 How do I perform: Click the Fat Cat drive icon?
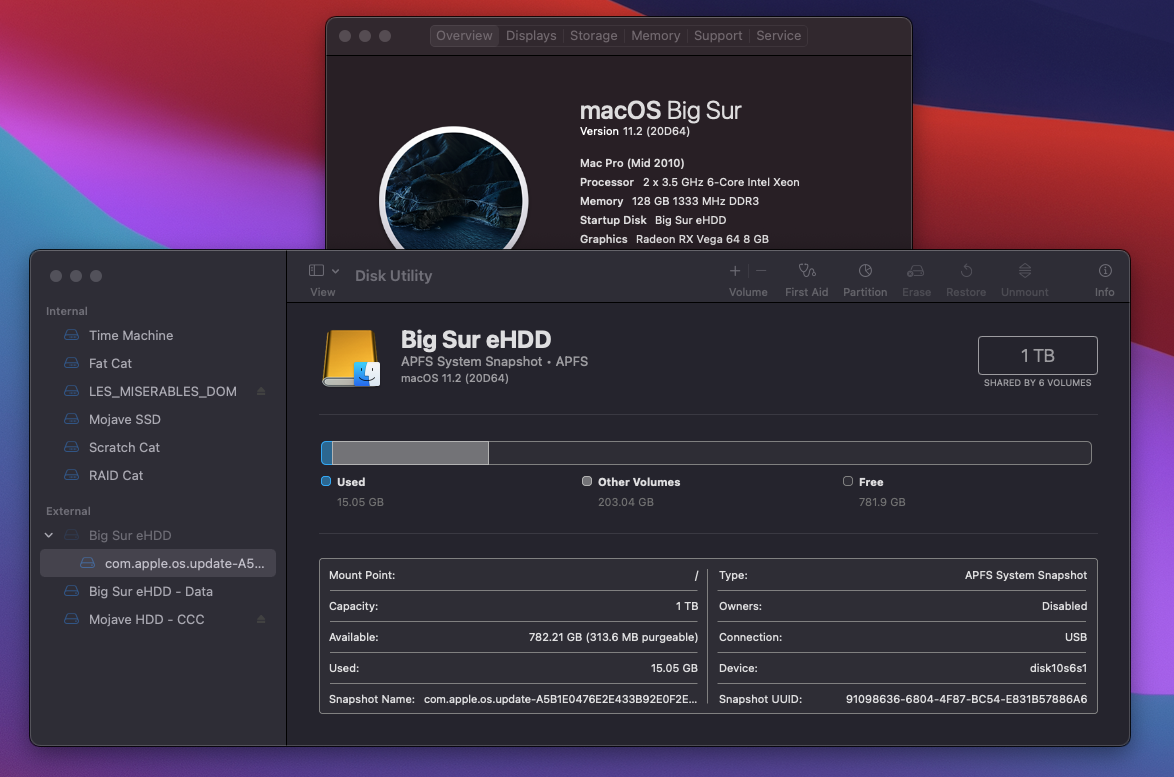pyautogui.click(x=72, y=362)
